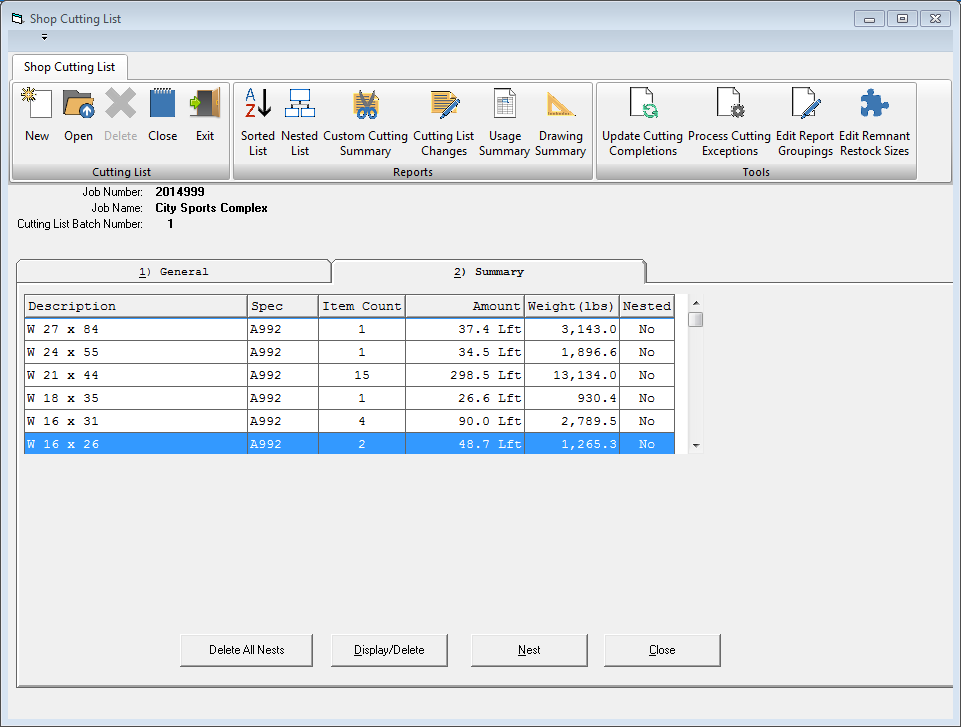
Task: Click Delete All Nests button
Action: tap(246, 650)
